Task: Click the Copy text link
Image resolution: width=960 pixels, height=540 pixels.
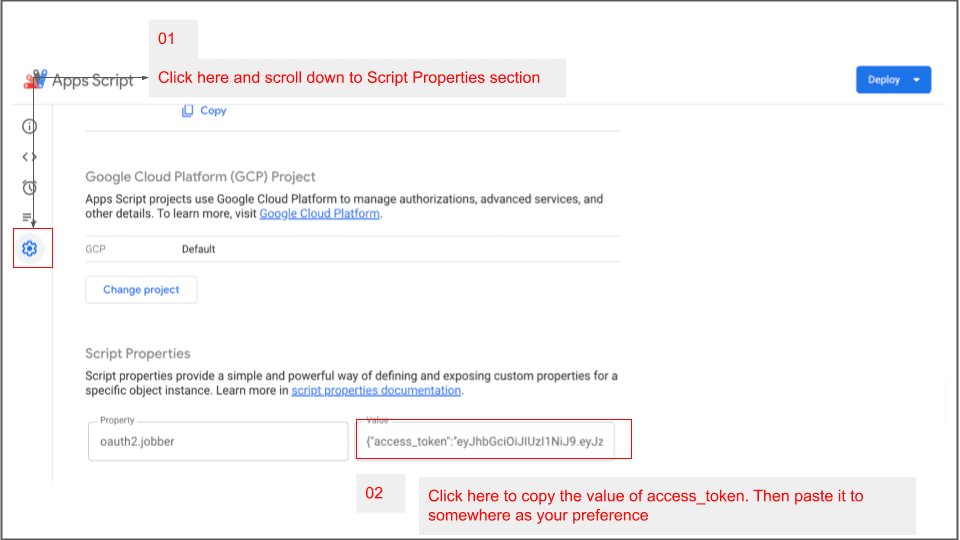Action: 213,111
